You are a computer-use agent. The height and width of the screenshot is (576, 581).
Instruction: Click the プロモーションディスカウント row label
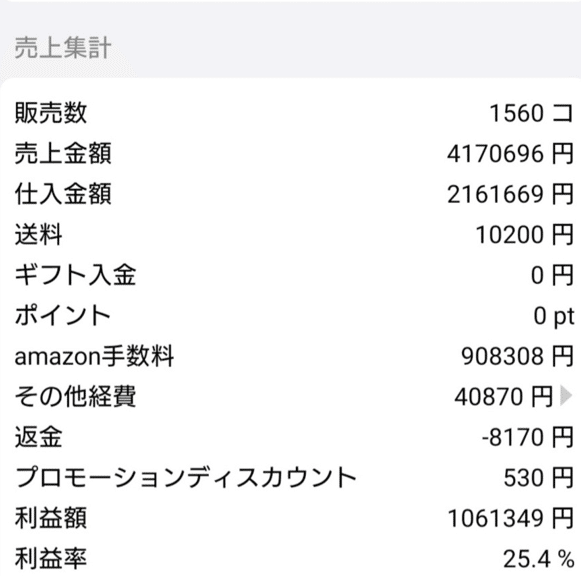pyautogui.click(x=186, y=477)
